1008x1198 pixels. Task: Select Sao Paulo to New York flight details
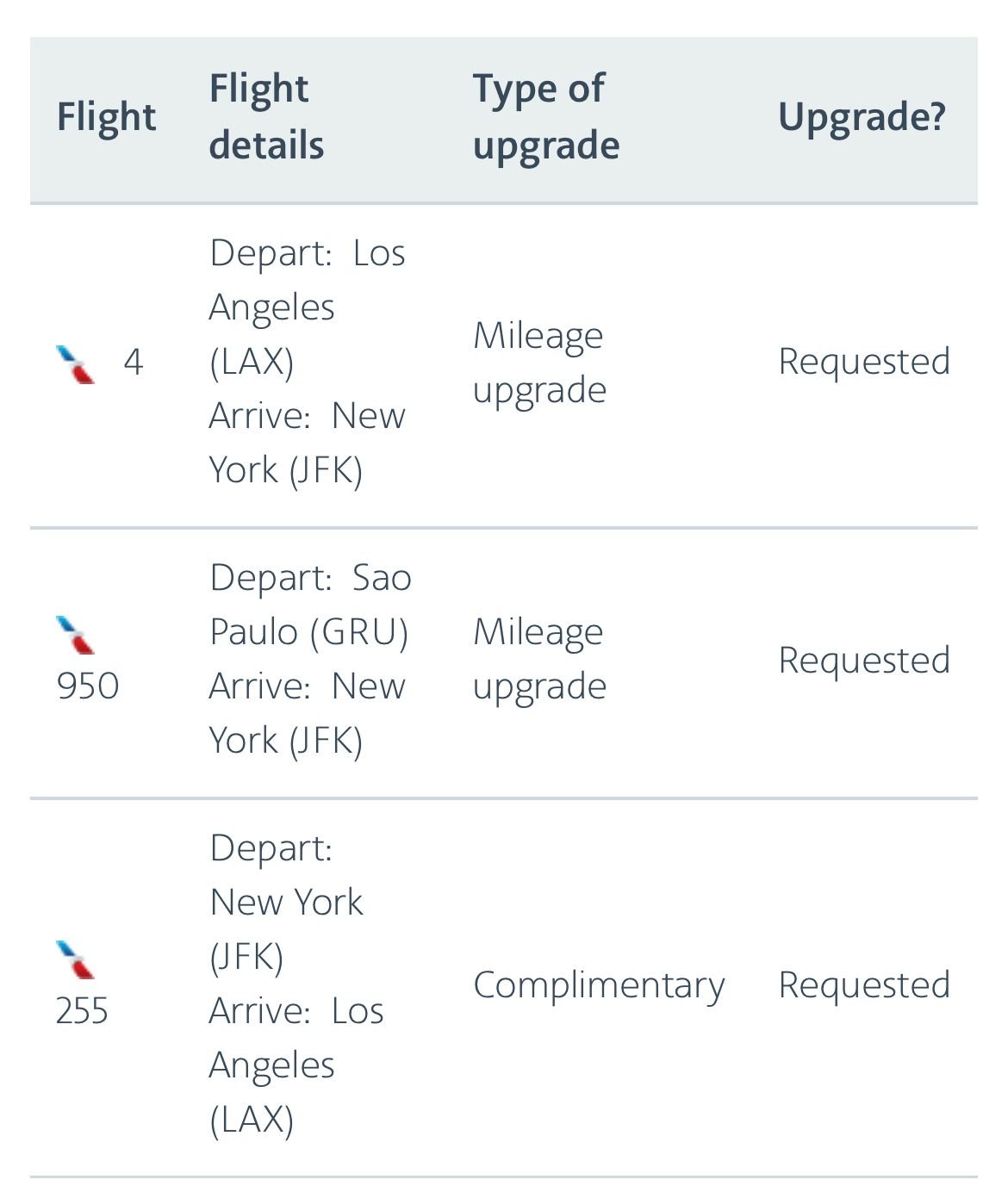(x=310, y=659)
